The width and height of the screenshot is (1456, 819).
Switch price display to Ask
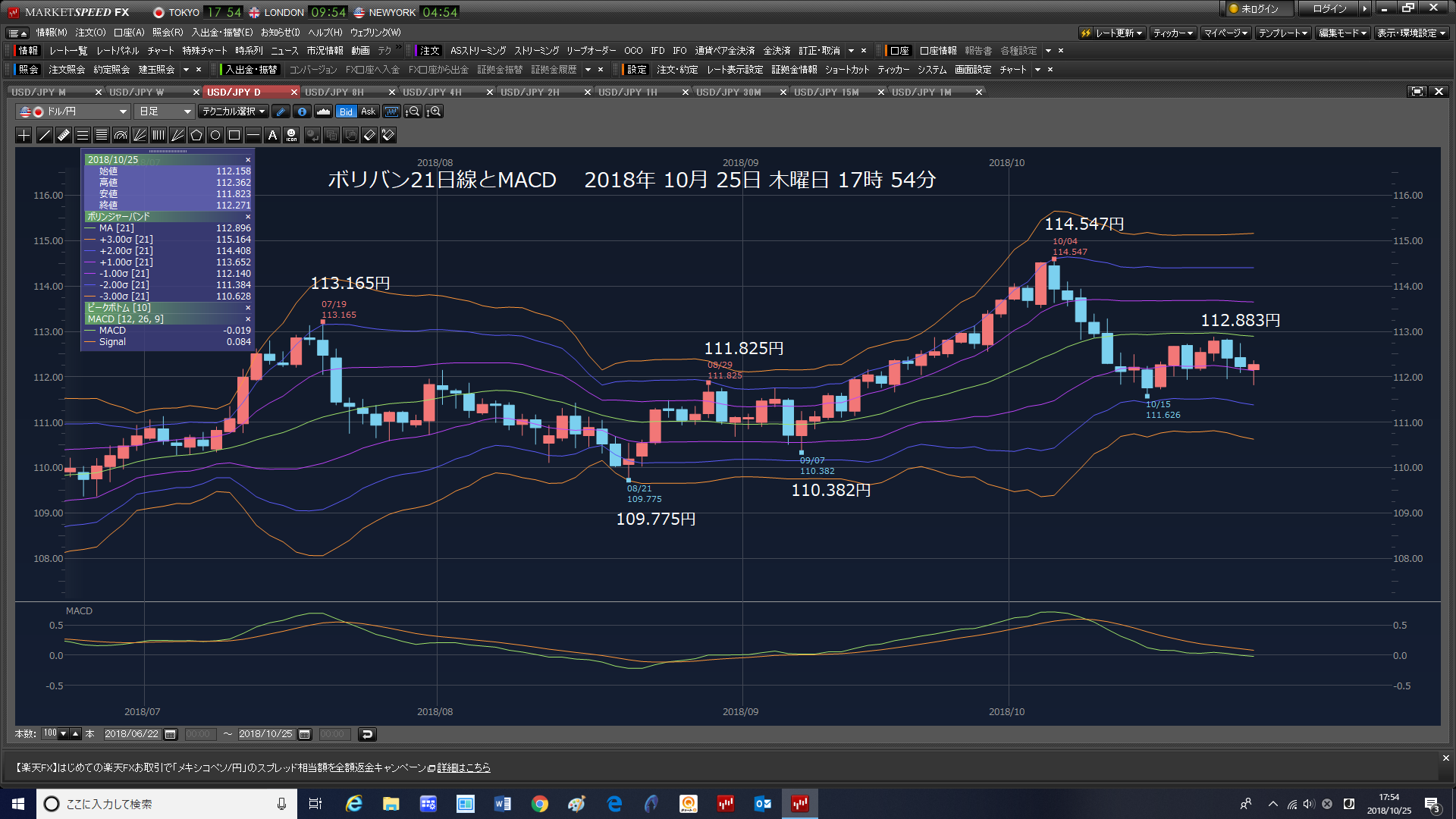(368, 111)
